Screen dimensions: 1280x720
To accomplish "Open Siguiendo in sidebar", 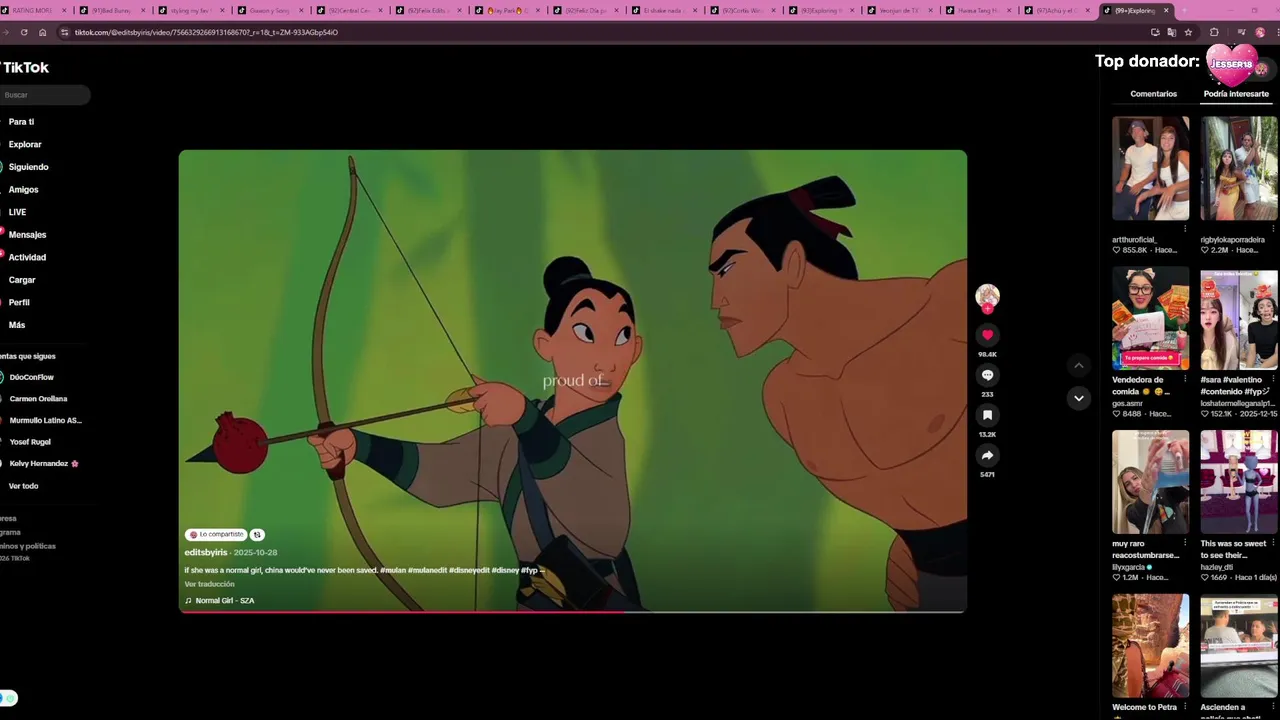I will pyautogui.click(x=28, y=167).
